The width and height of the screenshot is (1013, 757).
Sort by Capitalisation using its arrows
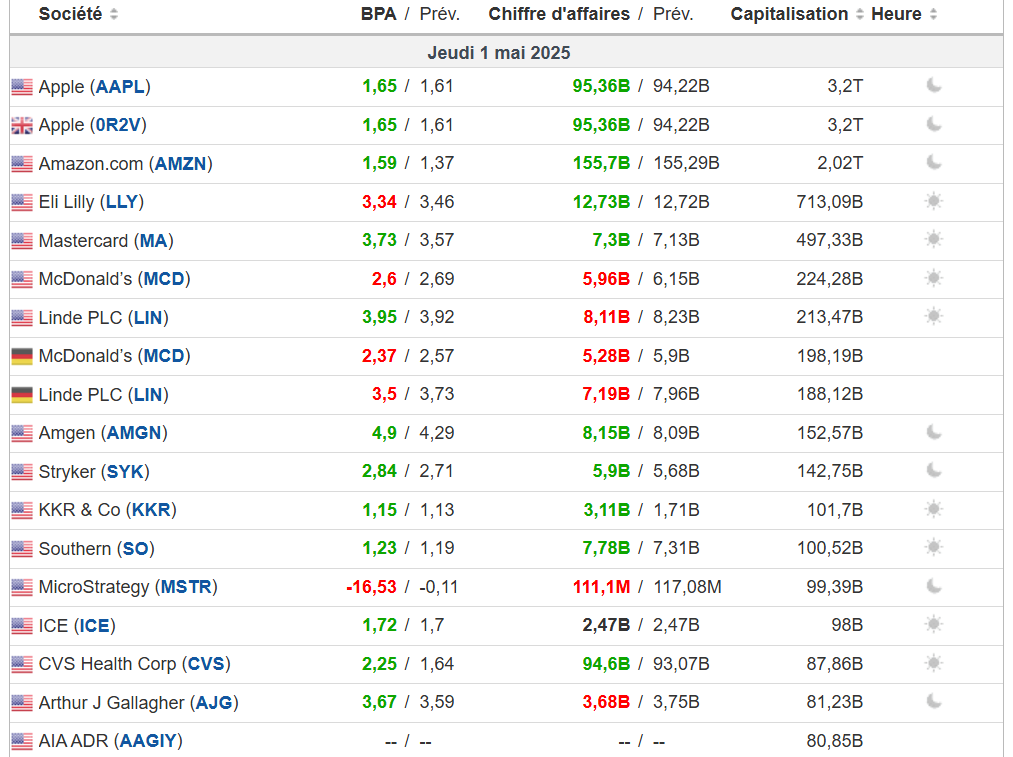pos(859,15)
